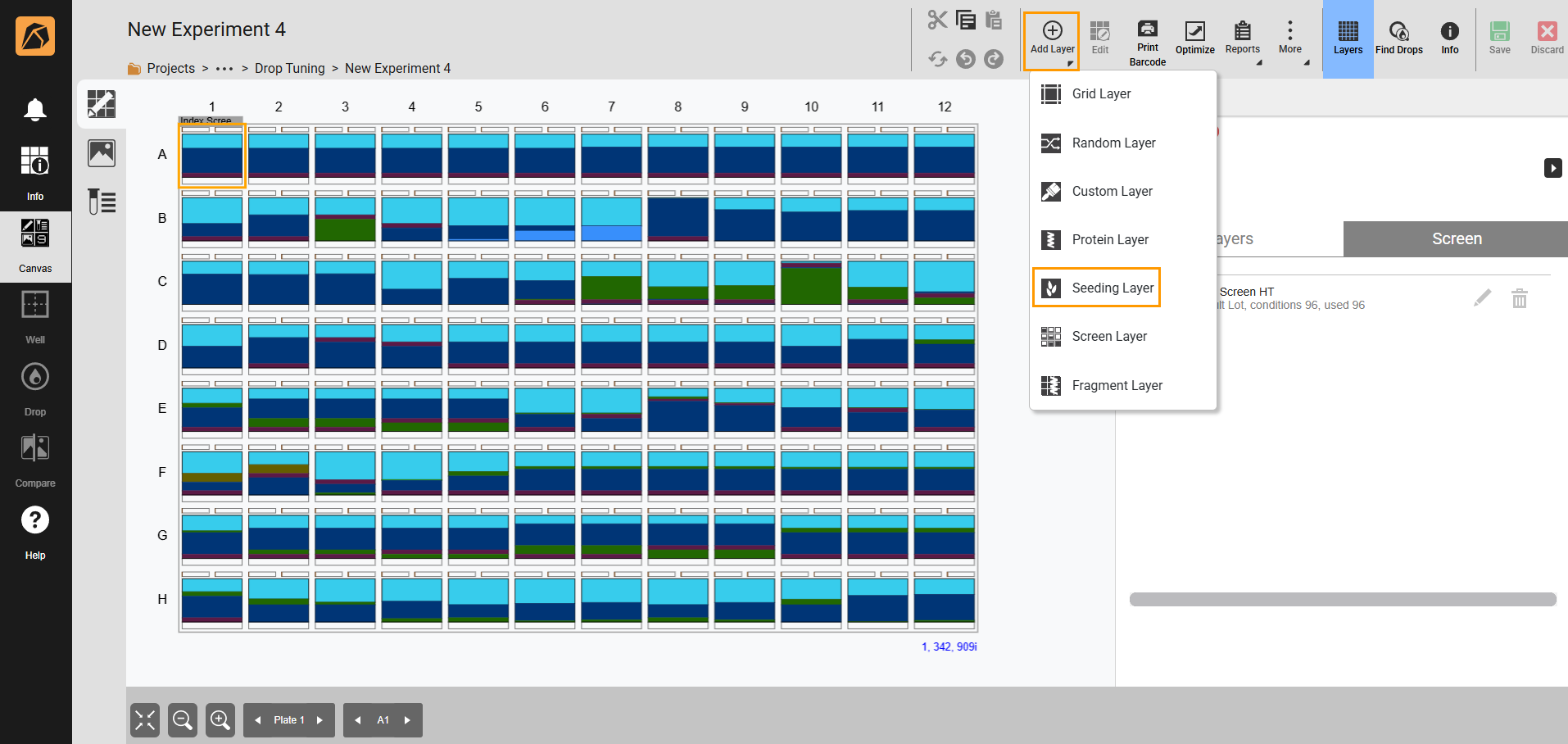Open the Compare view in sidebar

click(34, 460)
